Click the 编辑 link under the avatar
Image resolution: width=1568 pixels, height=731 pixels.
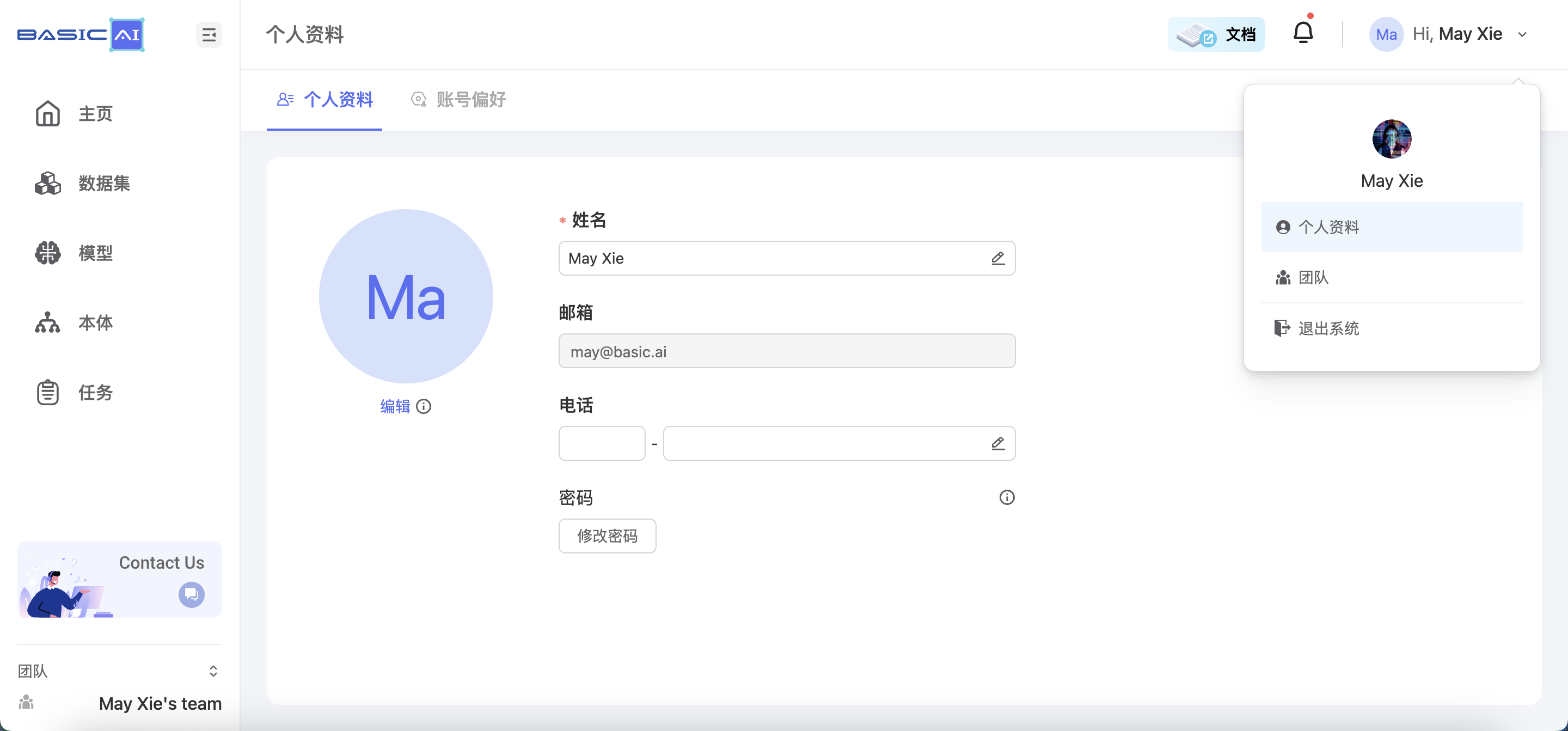pyautogui.click(x=395, y=406)
